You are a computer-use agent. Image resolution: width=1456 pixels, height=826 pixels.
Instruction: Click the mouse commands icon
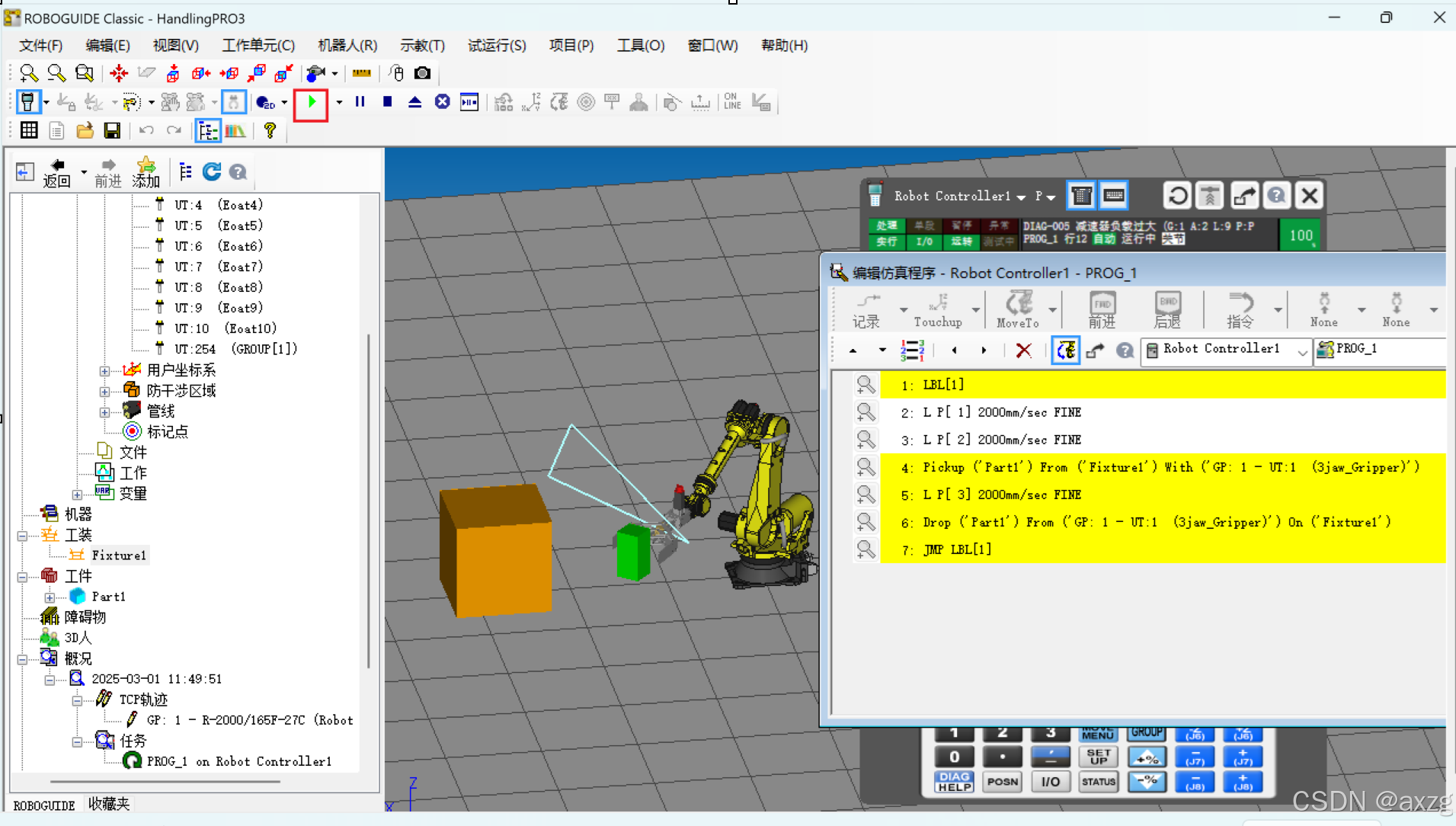(396, 73)
